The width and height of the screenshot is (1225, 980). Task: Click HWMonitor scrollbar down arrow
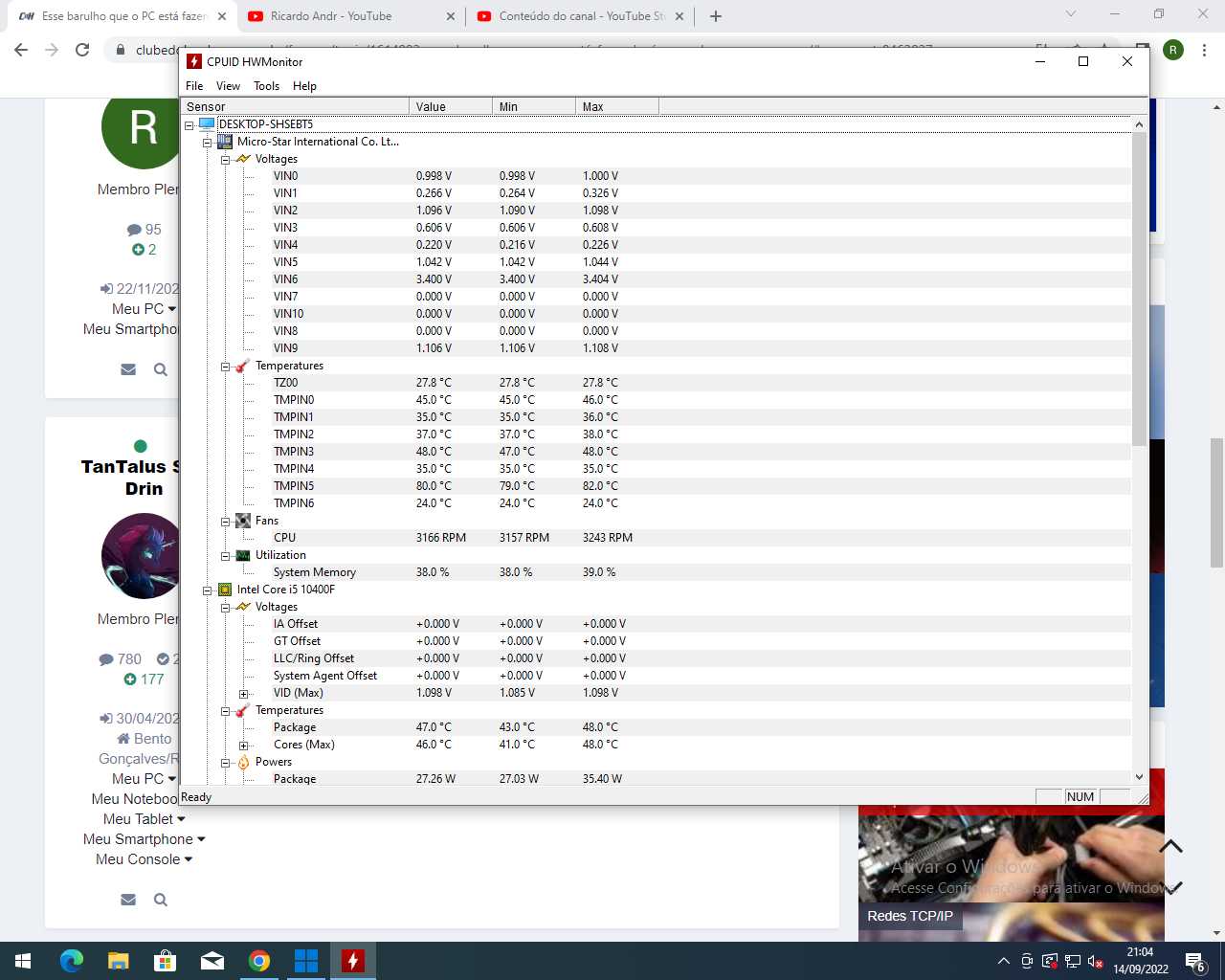1139,777
